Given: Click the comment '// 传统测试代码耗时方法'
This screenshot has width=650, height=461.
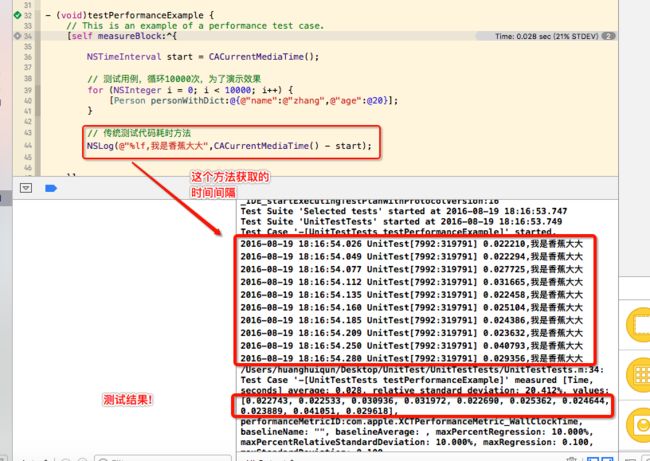Looking at the screenshot, I should [x=139, y=133].
